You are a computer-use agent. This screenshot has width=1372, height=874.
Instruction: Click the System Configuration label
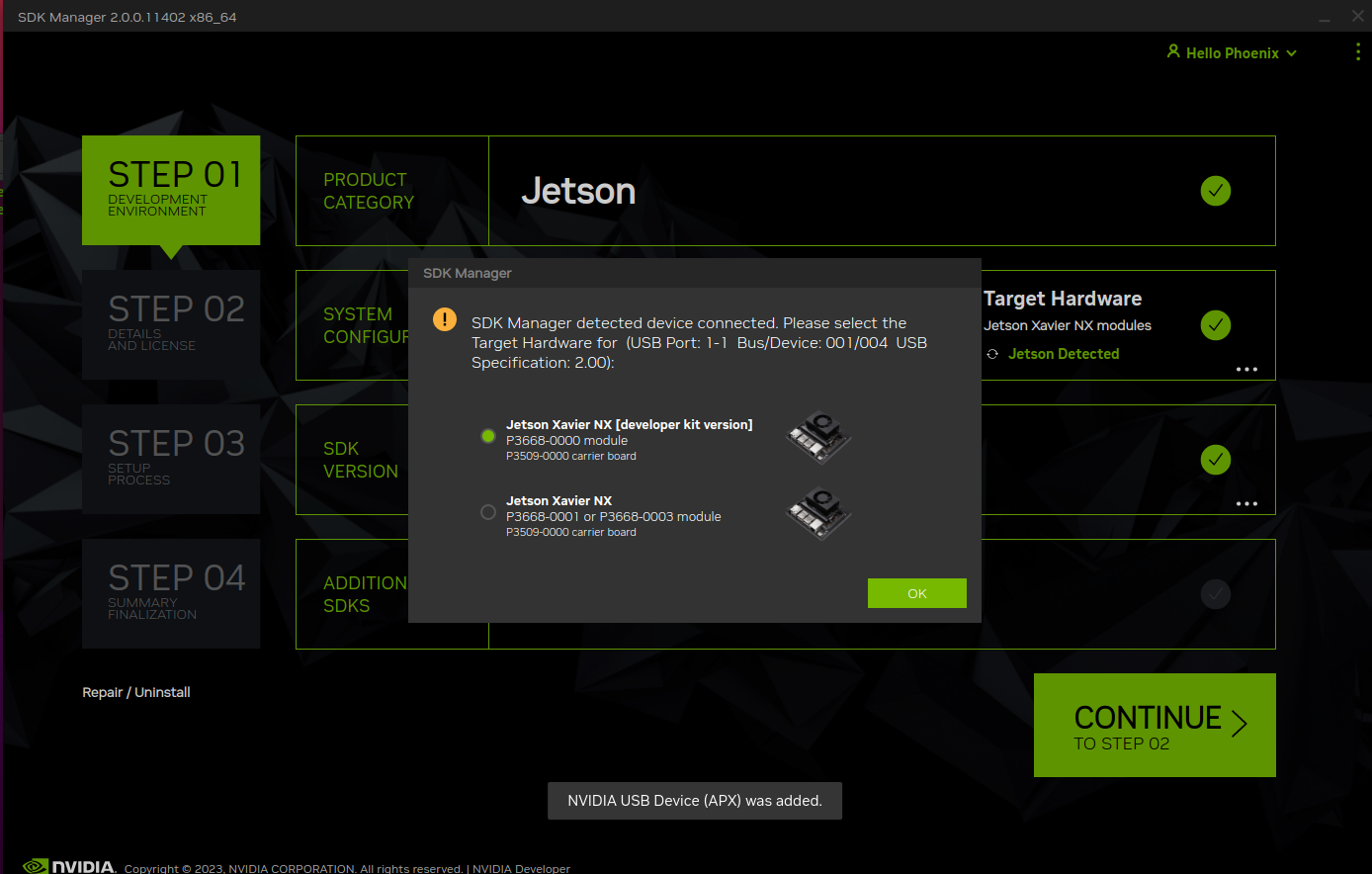(366, 325)
